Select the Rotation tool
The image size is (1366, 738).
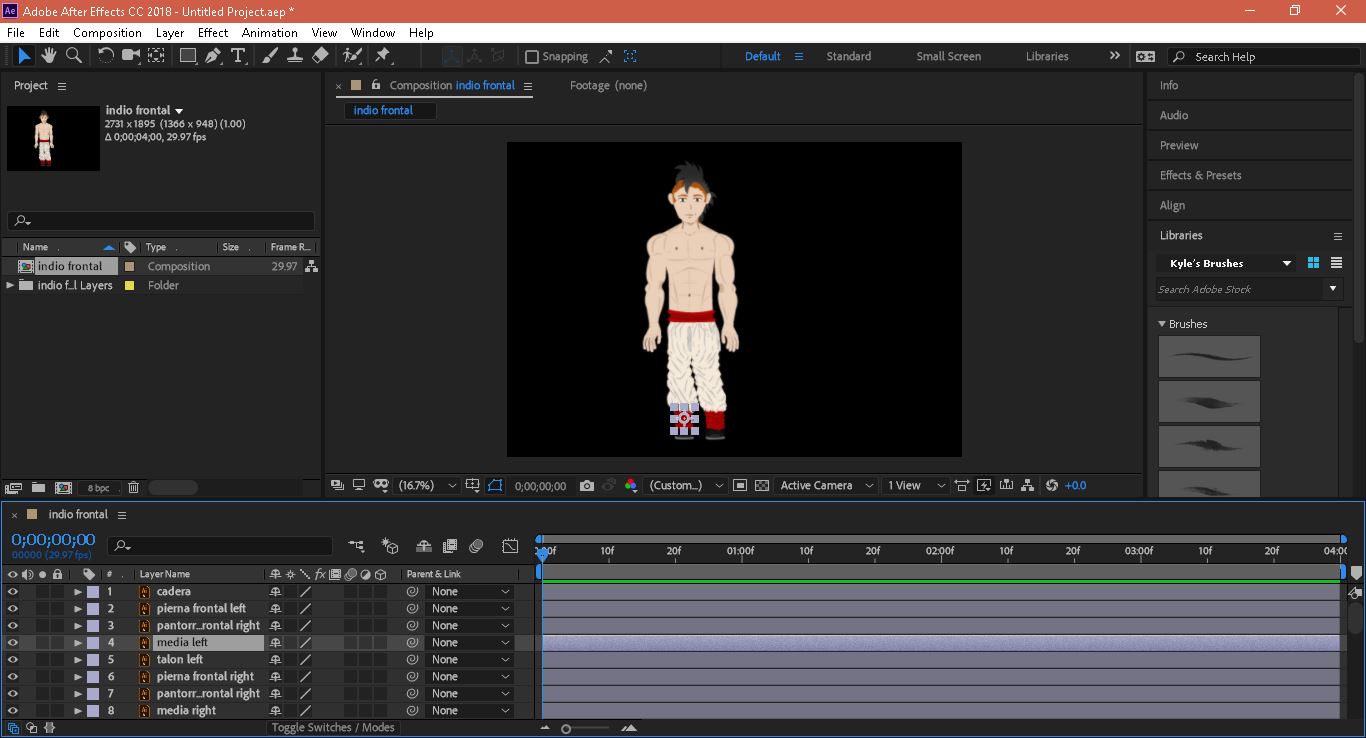(105, 56)
